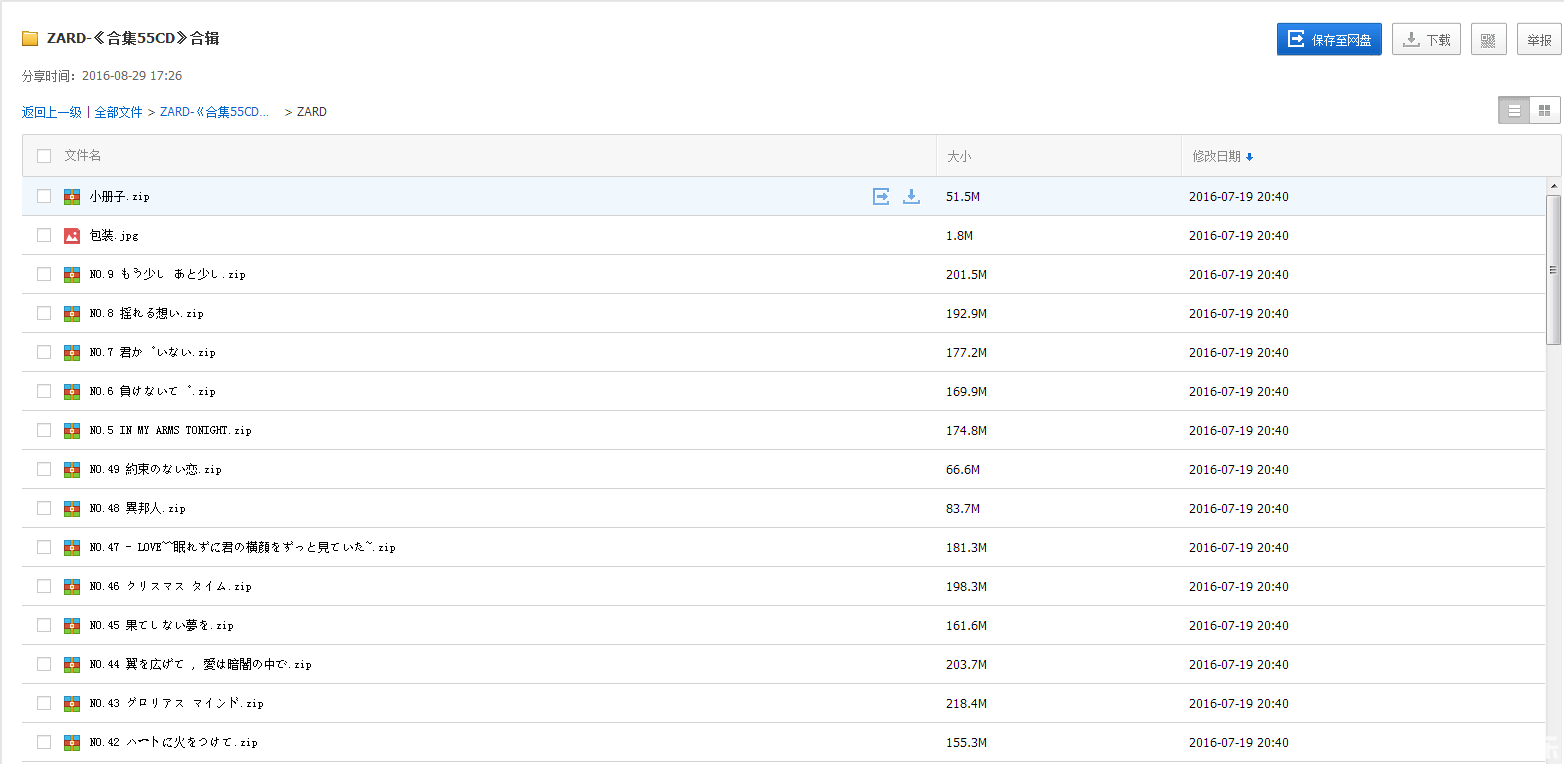Select checkbox for NO.47 LOVE 眠れずに row
Viewport: 1564px width, 764px height.
44,547
